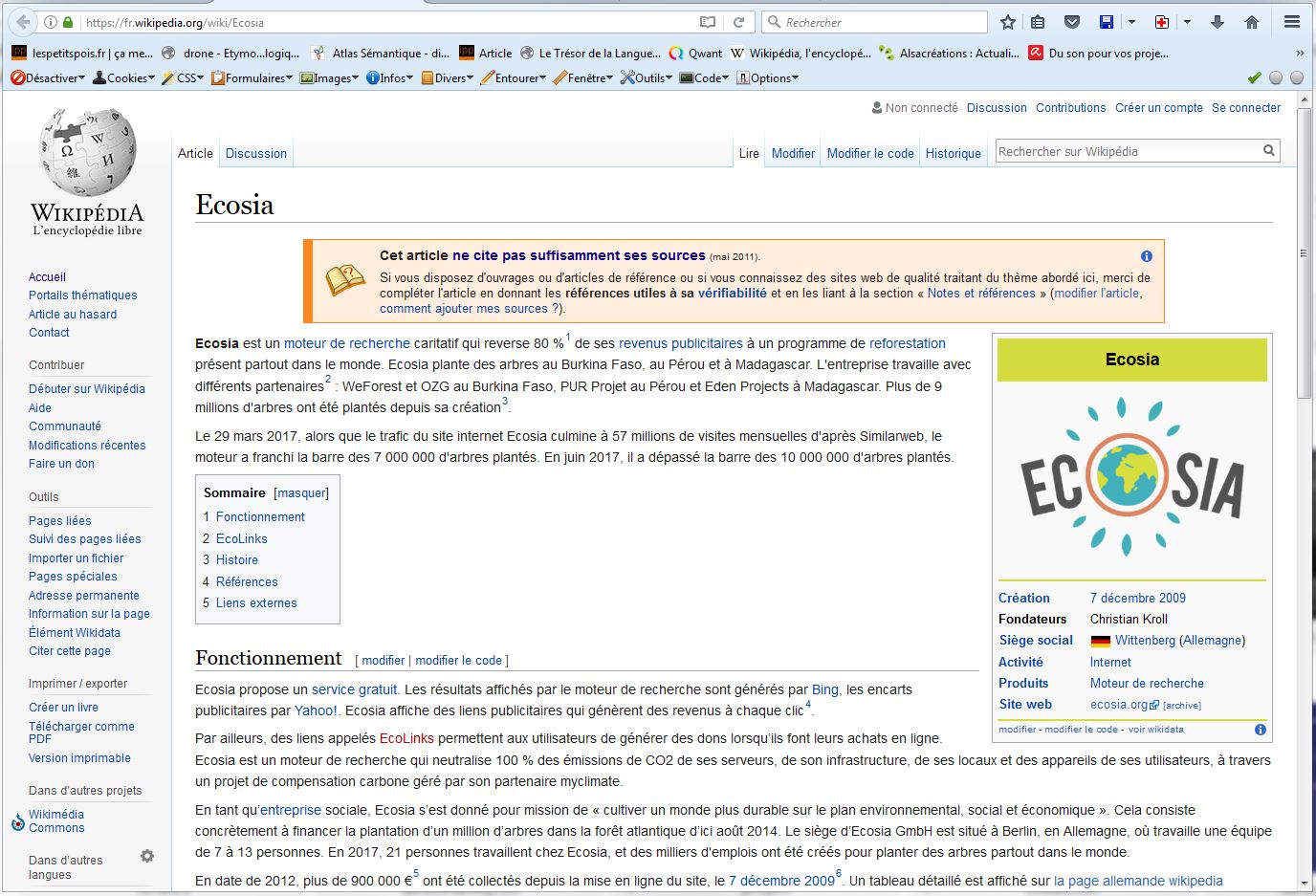Click the page vertical scrollbar
This screenshot has height=896, width=1316.
[1304, 253]
